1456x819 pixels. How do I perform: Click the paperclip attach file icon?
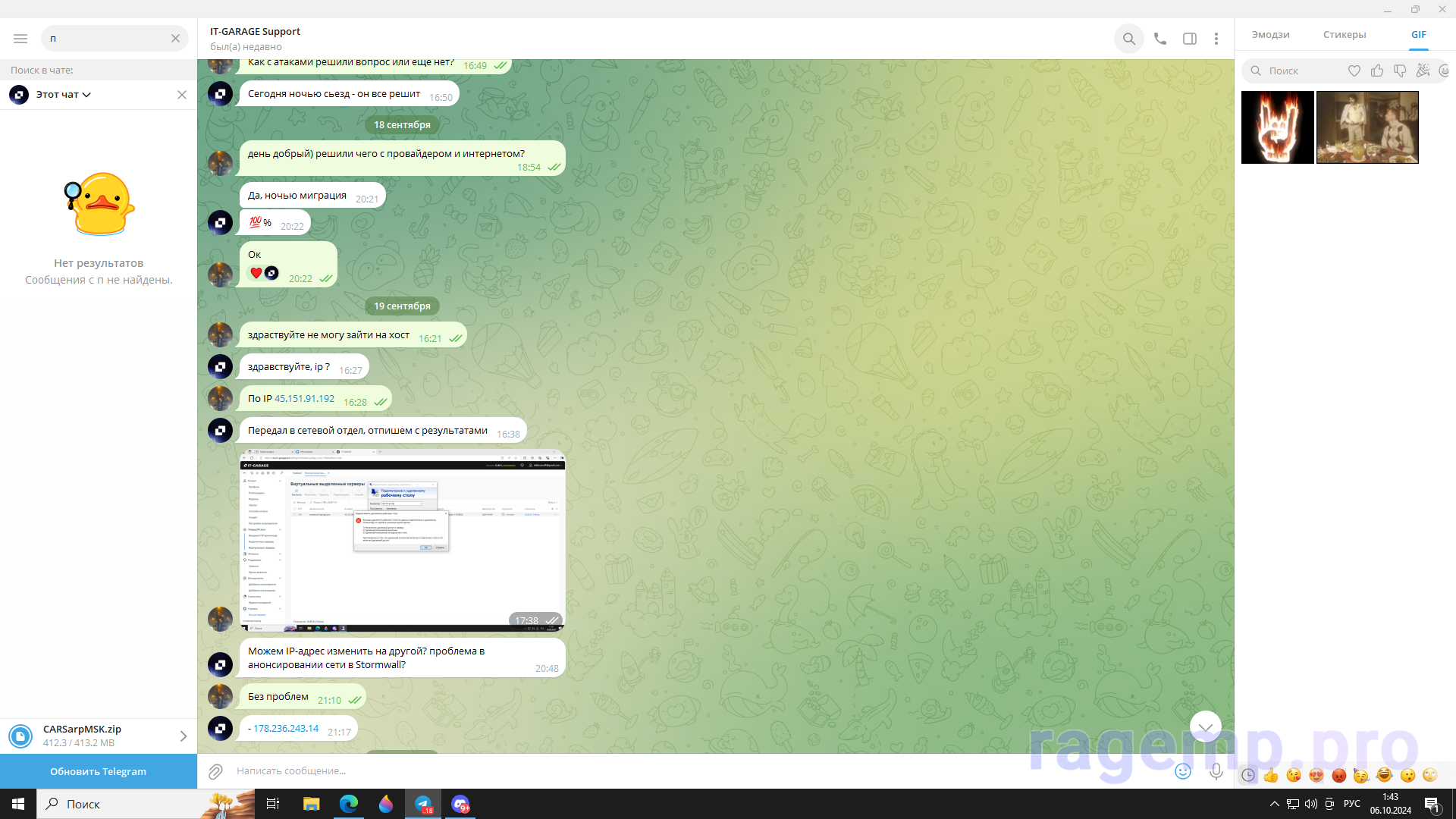point(215,771)
